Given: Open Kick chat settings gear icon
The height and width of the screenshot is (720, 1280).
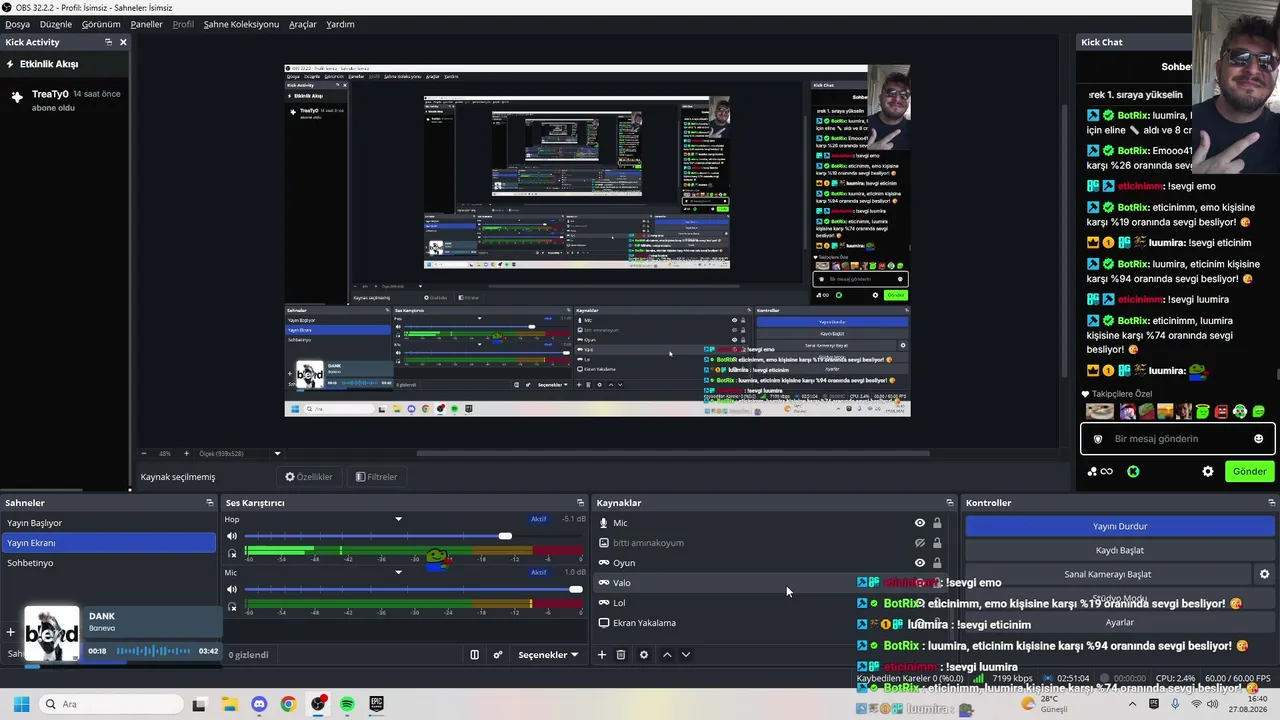Looking at the screenshot, I should (1208, 471).
